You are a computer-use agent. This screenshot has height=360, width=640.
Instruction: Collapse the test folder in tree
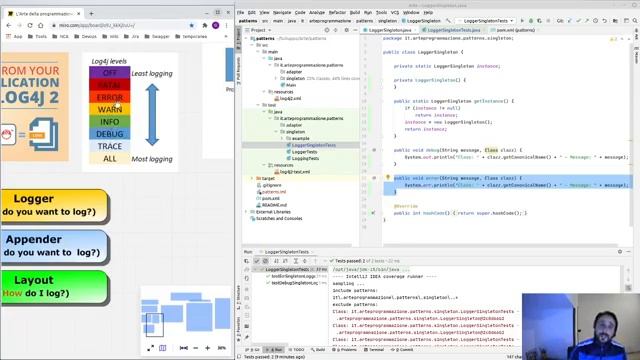click(258, 105)
